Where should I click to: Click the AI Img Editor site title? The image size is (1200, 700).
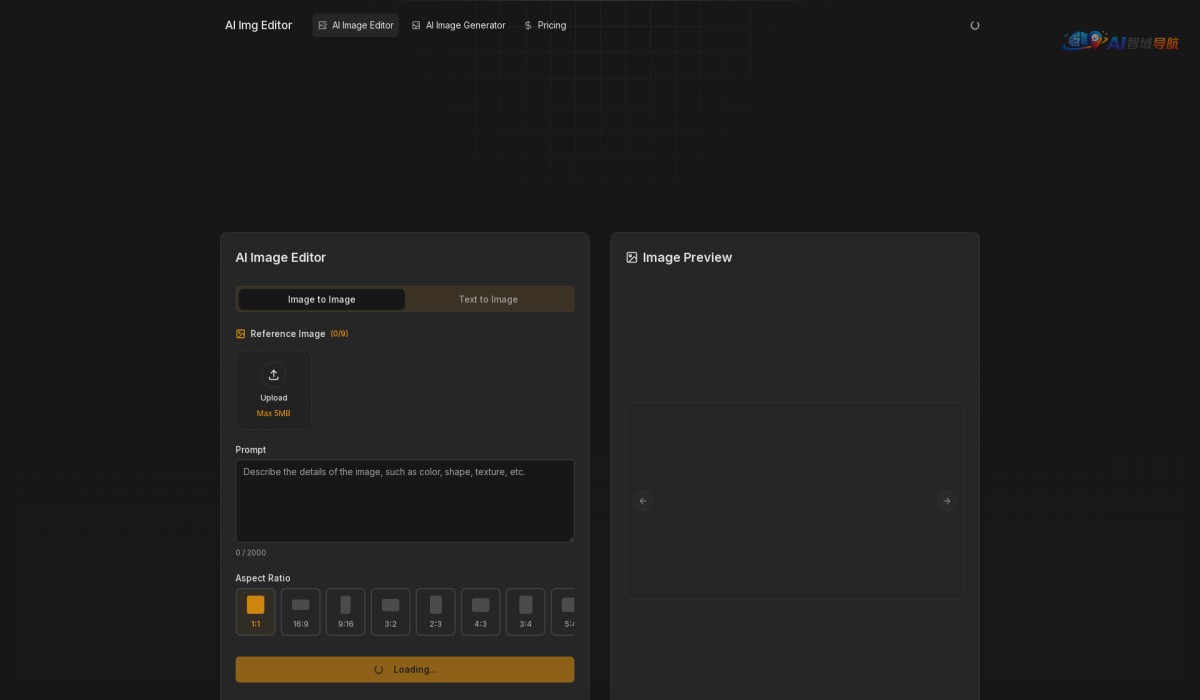pos(259,25)
